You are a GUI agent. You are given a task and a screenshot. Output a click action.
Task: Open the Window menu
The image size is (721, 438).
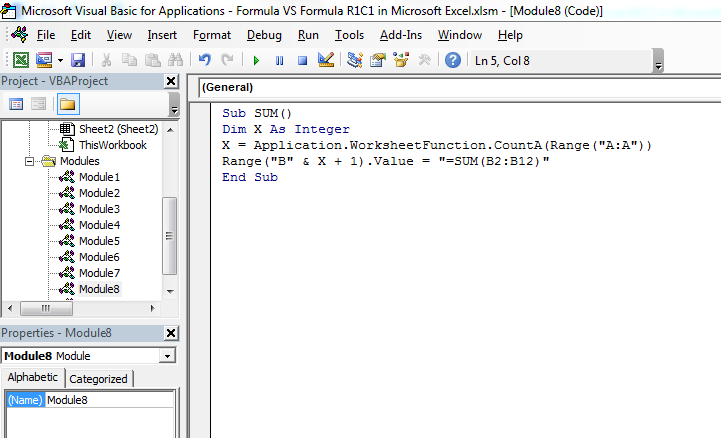pyautogui.click(x=459, y=35)
